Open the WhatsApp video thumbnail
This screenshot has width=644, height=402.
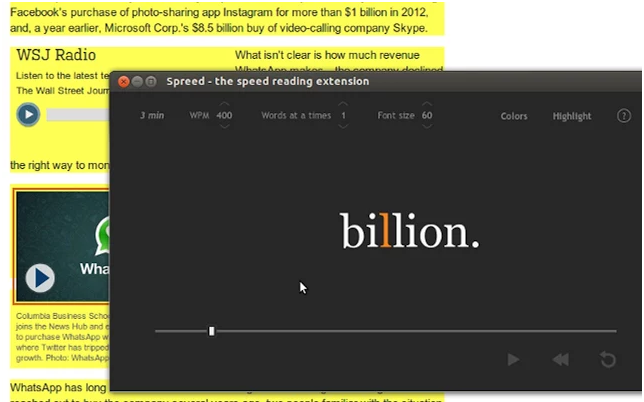(x=62, y=246)
